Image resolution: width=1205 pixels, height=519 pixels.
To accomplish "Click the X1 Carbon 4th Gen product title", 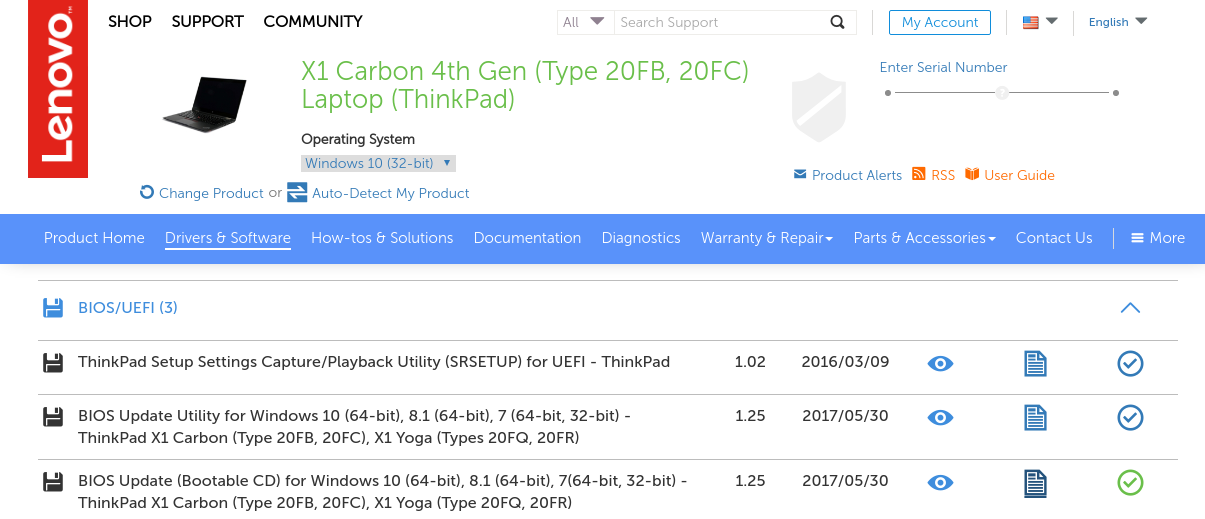I will click(525, 85).
